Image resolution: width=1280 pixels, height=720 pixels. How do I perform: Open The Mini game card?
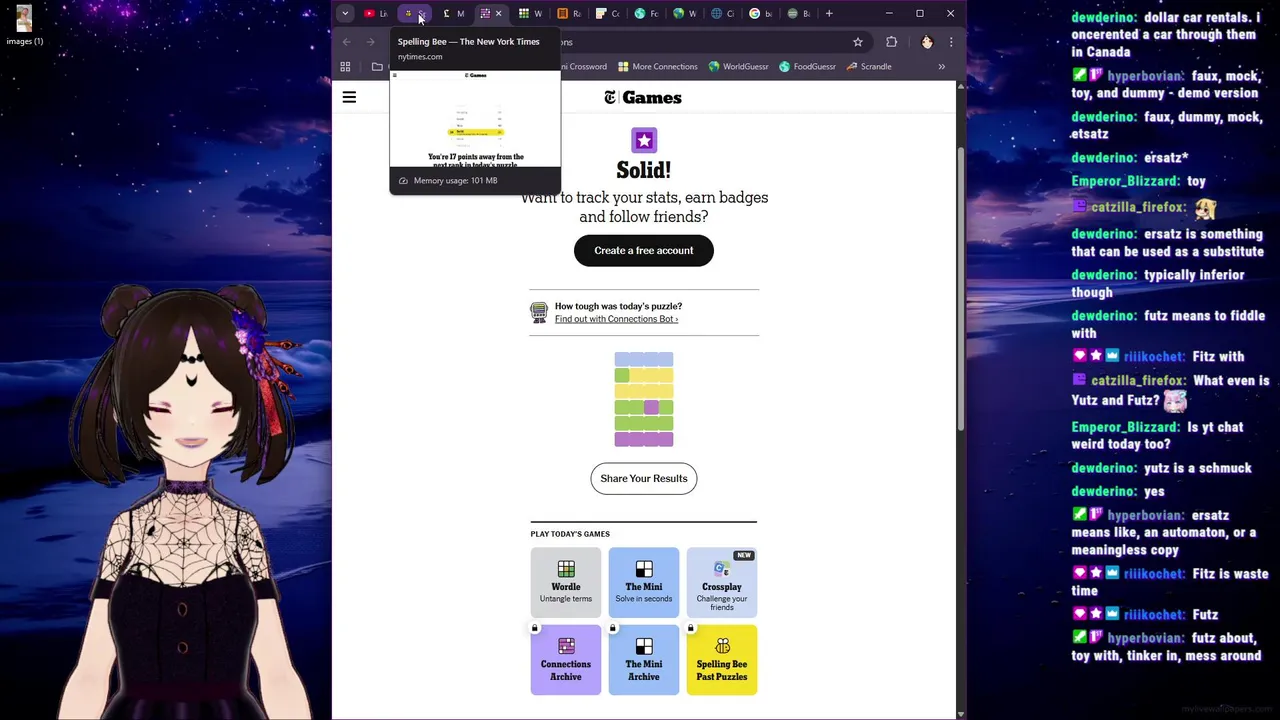[x=644, y=583]
